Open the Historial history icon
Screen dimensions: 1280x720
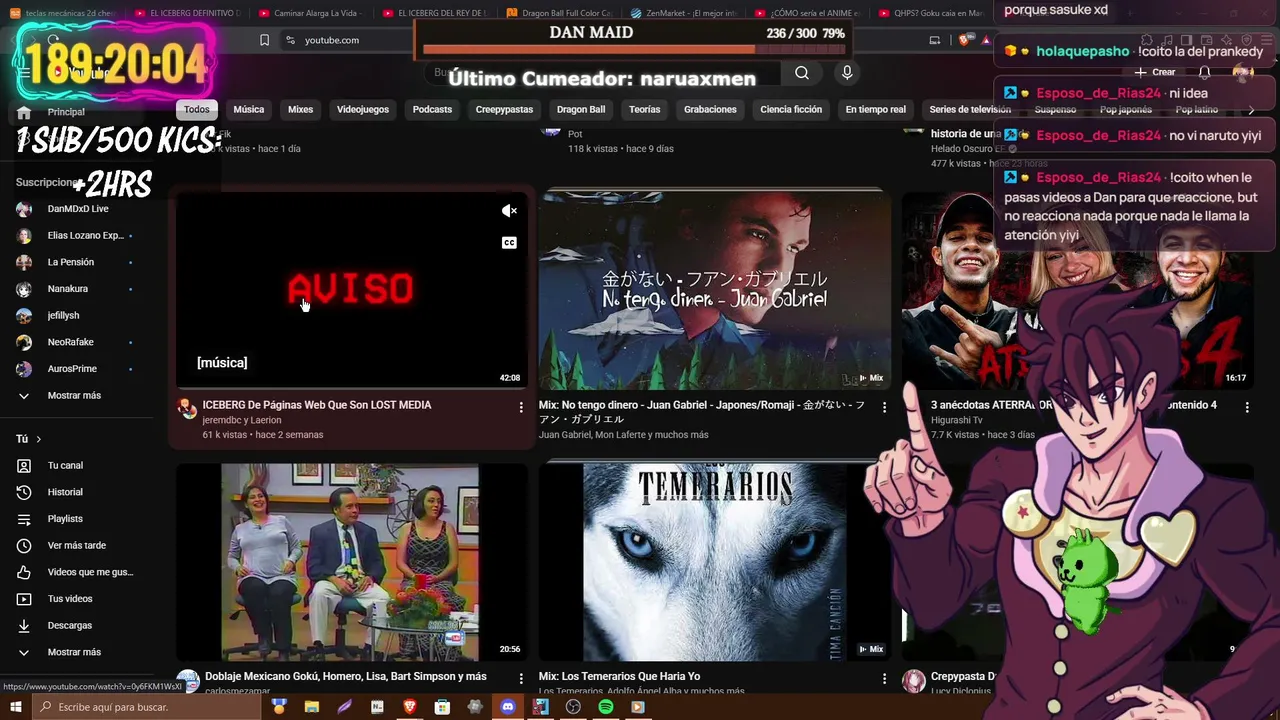24,492
